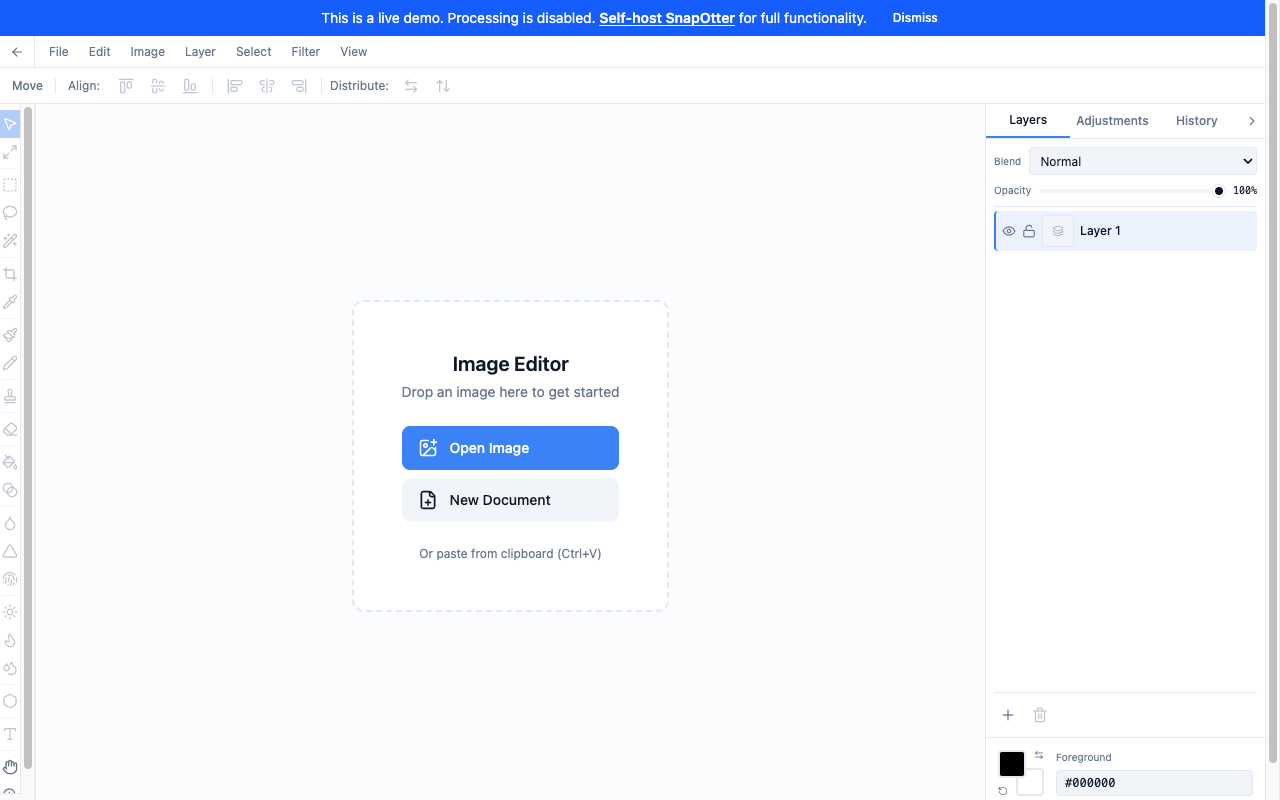
Task: Select the Lasso tool
Action: (10, 213)
